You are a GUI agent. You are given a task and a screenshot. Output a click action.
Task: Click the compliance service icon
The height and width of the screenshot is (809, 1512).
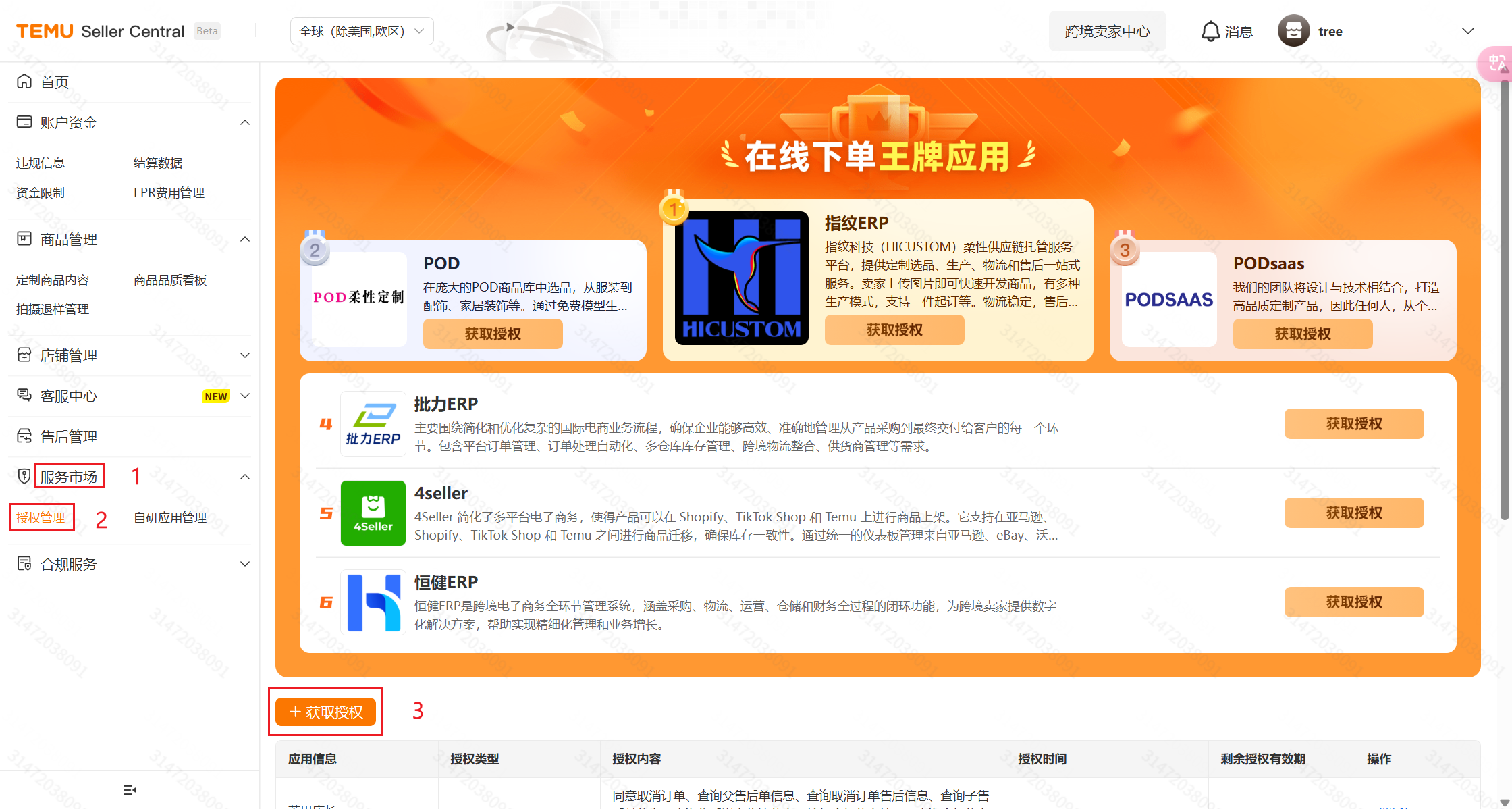coord(24,564)
